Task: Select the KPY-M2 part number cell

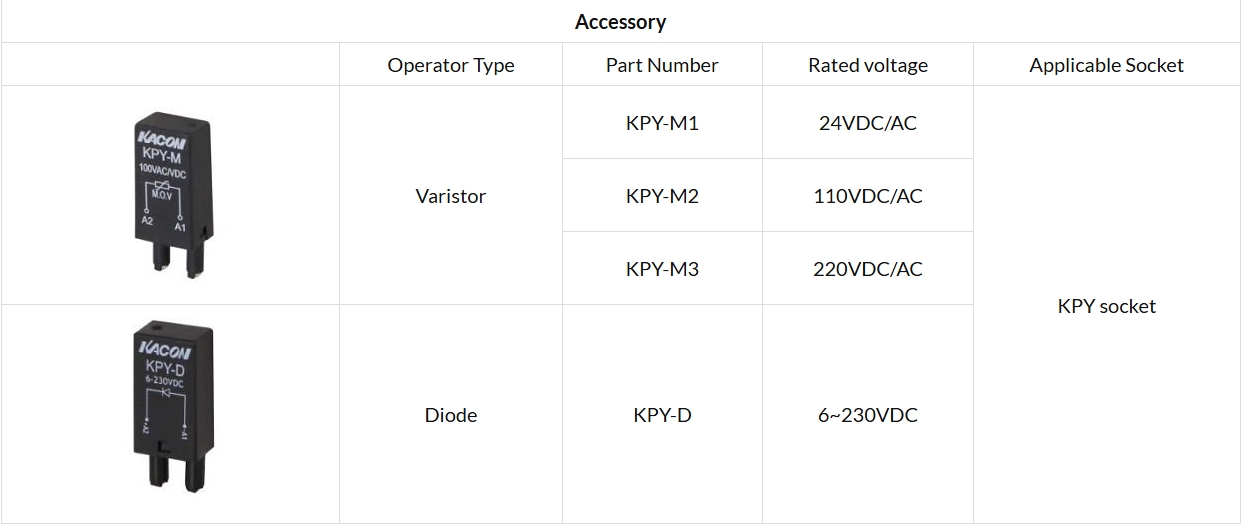Action: point(662,196)
